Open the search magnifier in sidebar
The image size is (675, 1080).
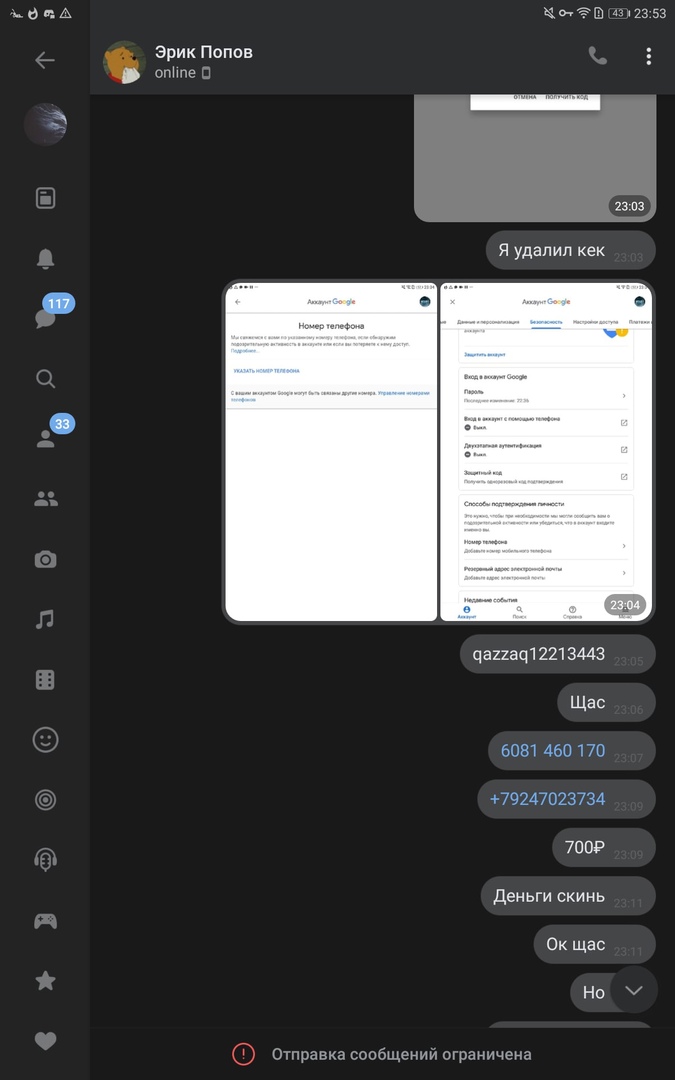(45, 378)
